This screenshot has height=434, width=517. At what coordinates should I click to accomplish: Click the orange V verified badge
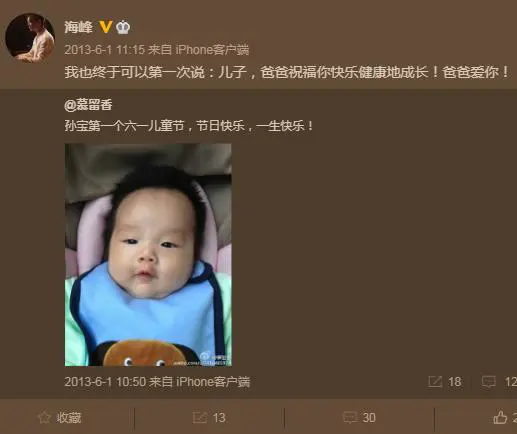(x=106, y=27)
